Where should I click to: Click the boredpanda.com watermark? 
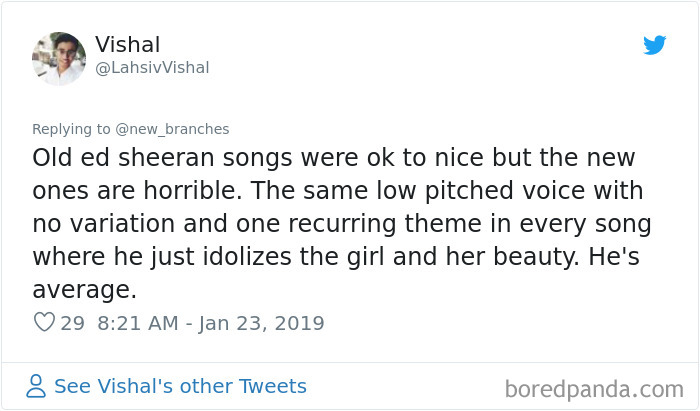(593, 387)
